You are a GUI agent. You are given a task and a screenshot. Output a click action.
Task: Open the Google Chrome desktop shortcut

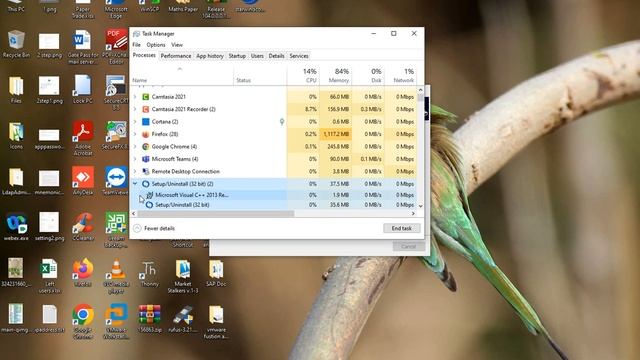click(83, 315)
